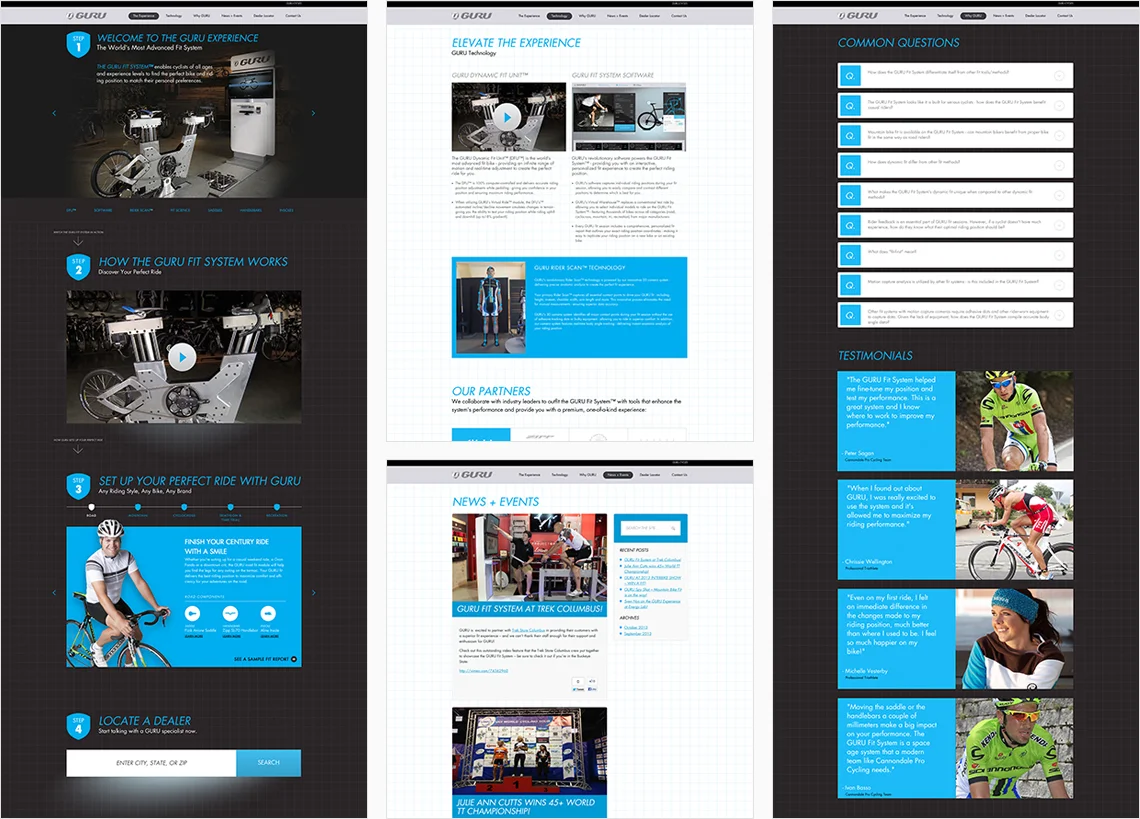Jump to RIDER SCAN section below hero

click(141, 210)
